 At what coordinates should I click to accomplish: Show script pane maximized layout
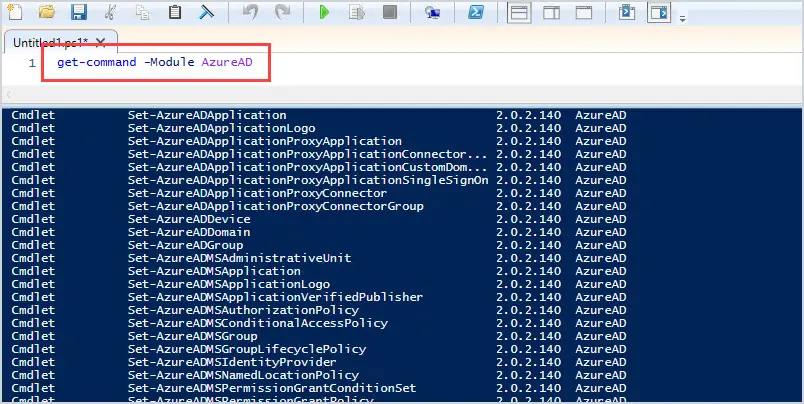pos(584,12)
